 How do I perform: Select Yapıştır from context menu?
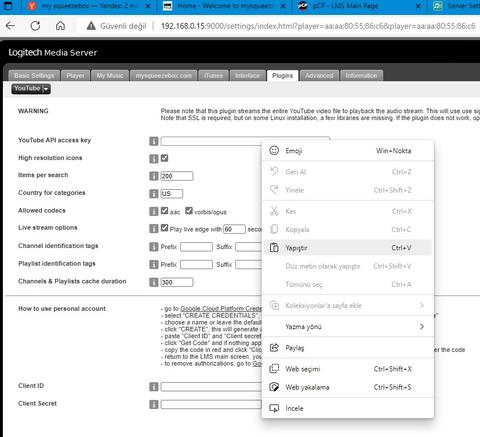click(348, 248)
